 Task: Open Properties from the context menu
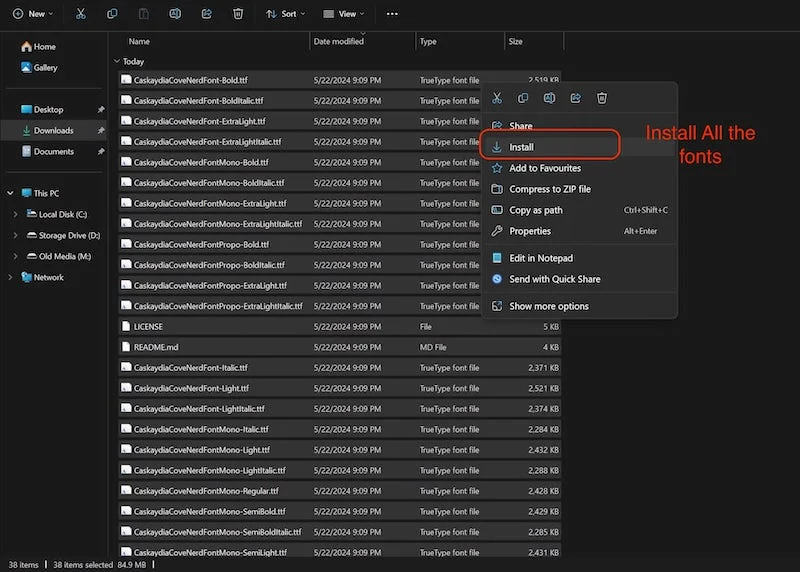coord(580,231)
